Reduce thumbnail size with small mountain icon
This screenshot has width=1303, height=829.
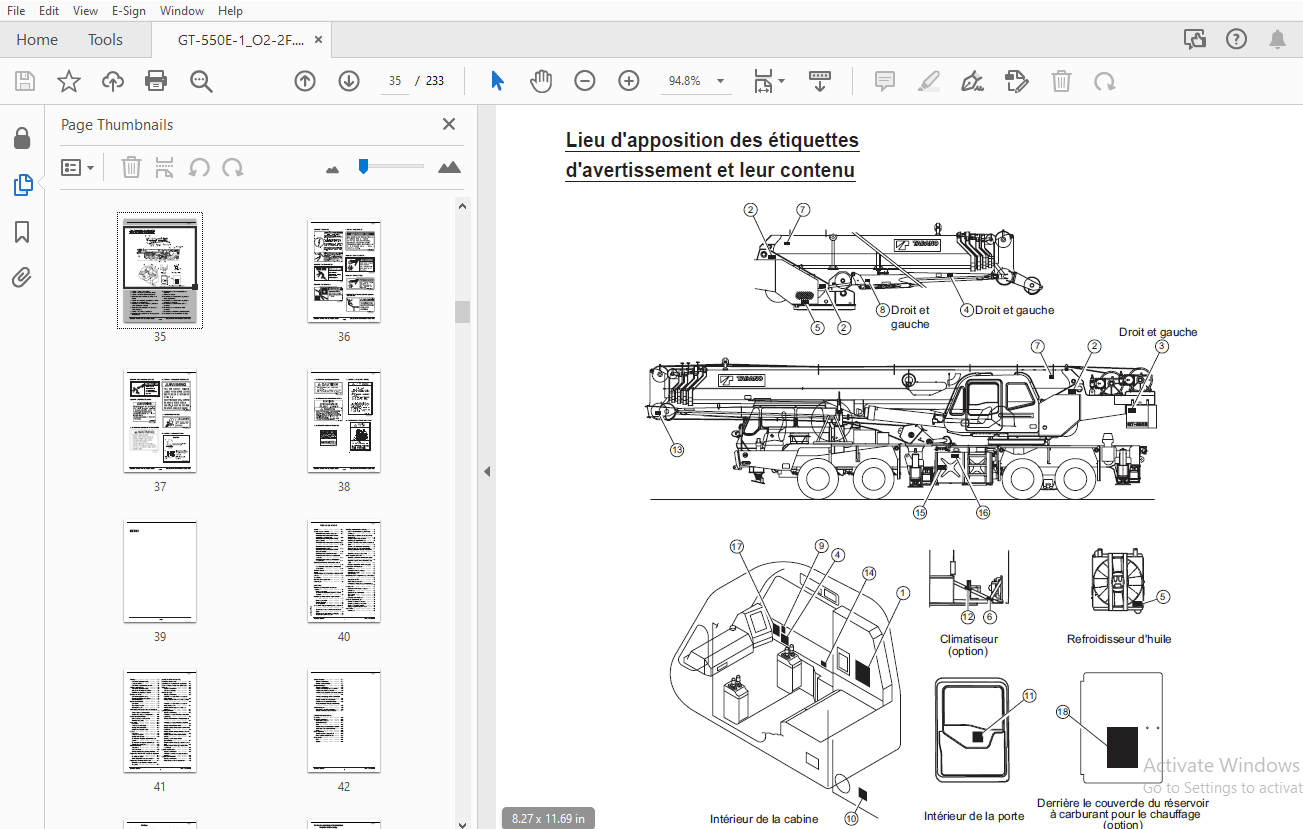pyautogui.click(x=333, y=169)
